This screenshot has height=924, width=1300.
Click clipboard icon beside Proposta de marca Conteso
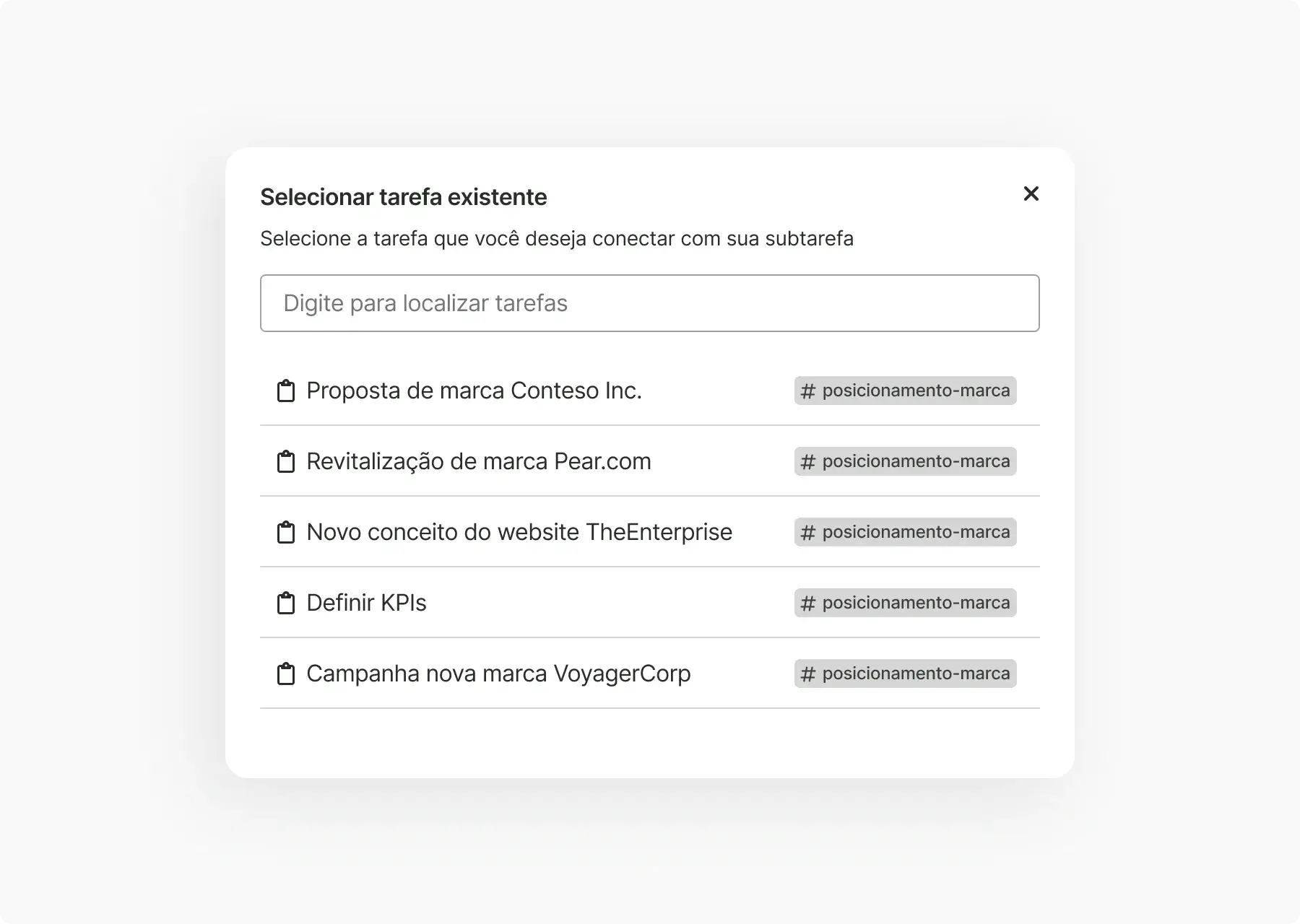click(x=286, y=391)
